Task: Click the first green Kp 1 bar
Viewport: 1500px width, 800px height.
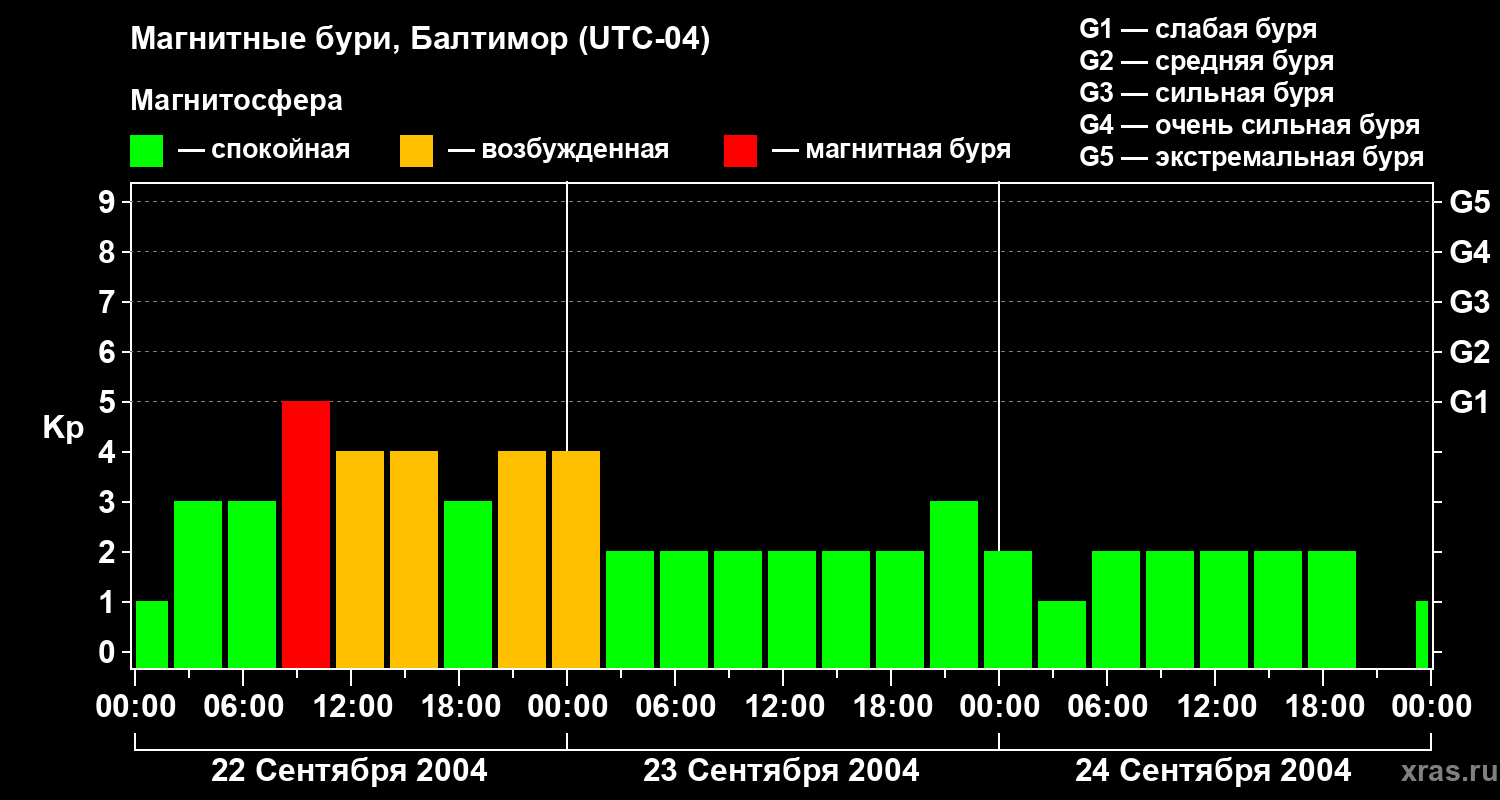Action: pyautogui.click(x=152, y=634)
